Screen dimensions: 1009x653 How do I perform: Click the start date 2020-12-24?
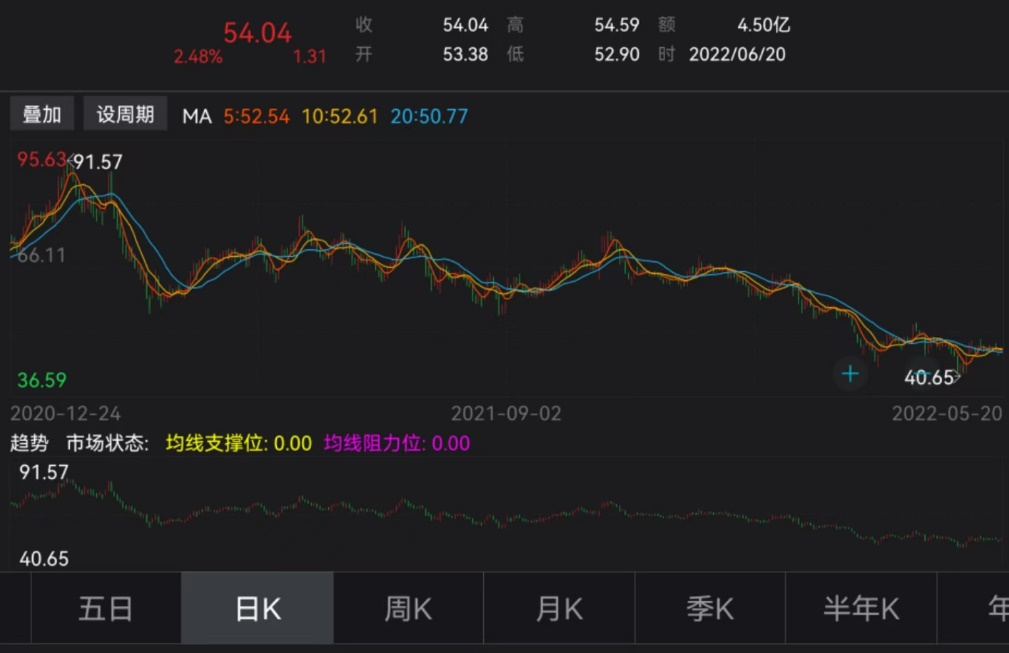coord(66,413)
